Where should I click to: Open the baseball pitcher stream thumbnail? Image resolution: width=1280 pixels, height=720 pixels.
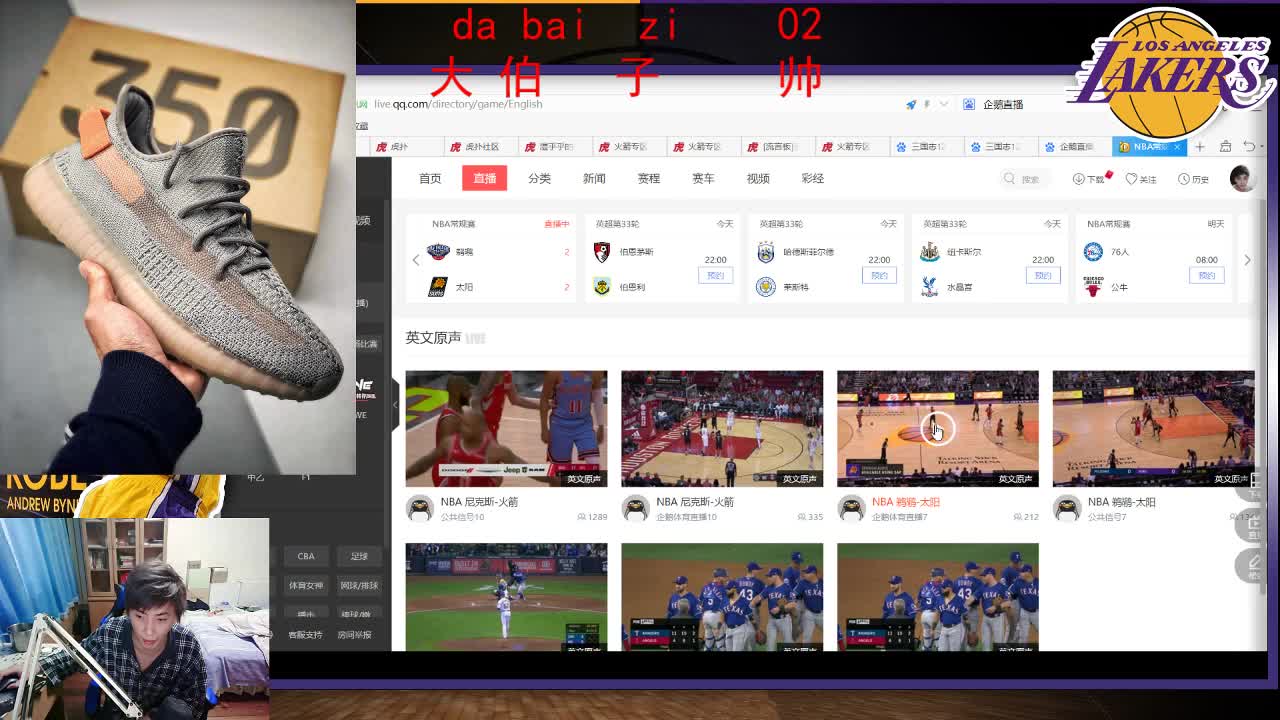pyautogui.click(x=506, y=597)
